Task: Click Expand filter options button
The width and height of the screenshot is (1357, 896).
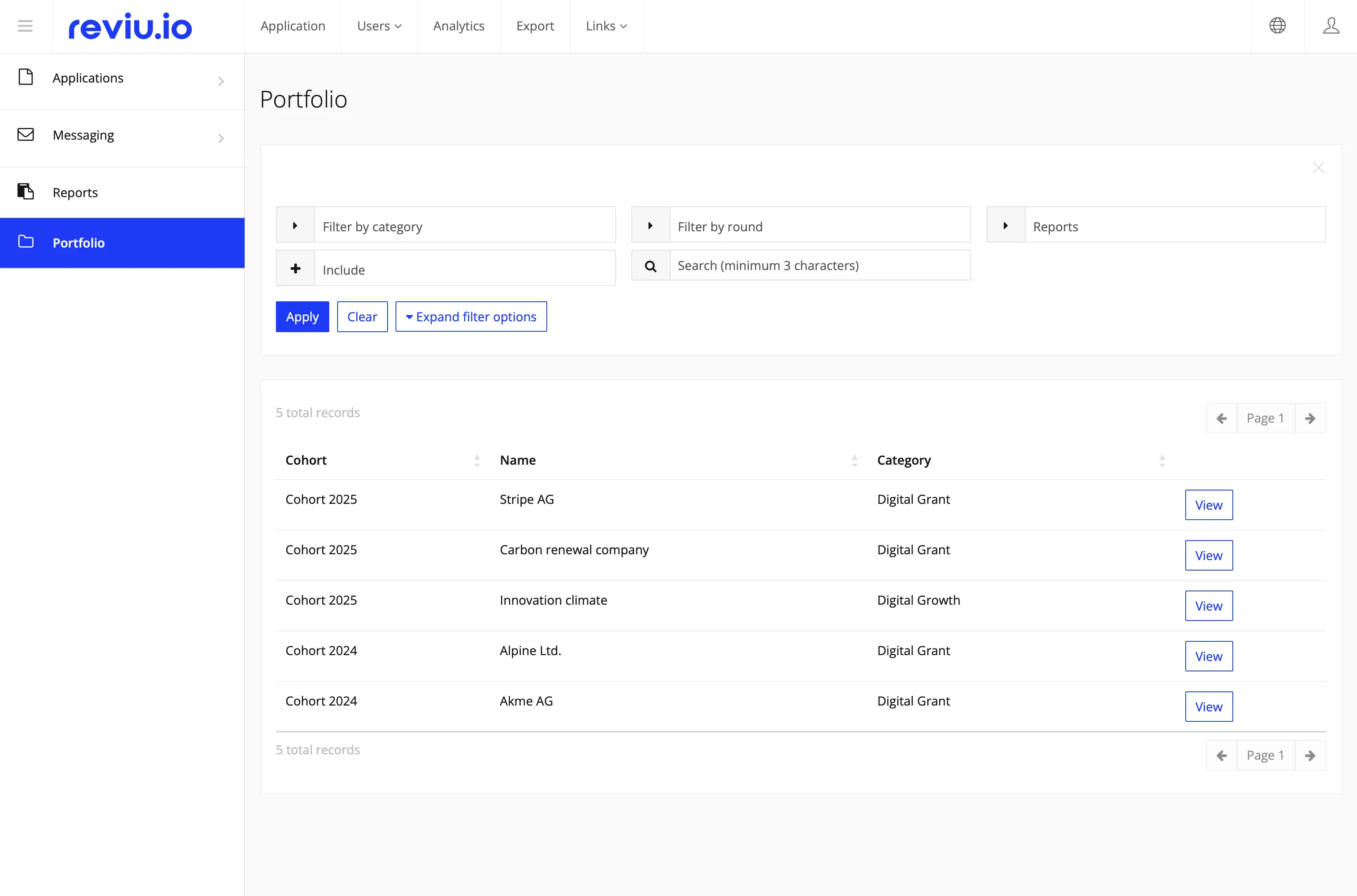Action: pos(471,317)
